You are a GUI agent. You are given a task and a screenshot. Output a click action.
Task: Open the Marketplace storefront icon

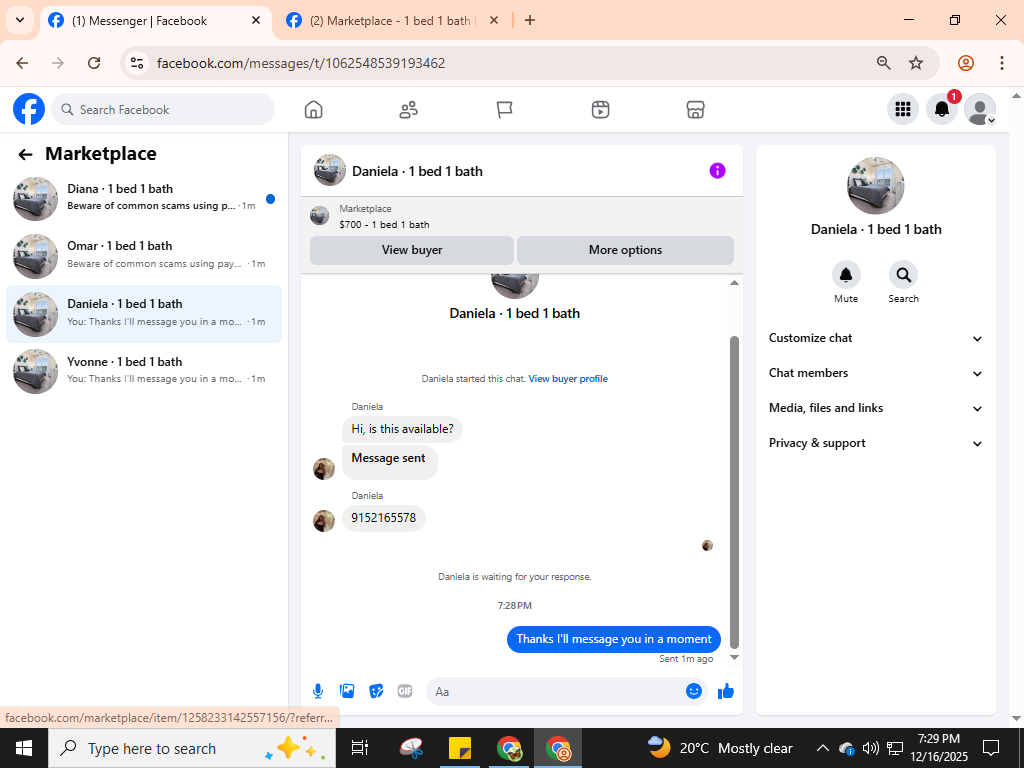point(696,110)
